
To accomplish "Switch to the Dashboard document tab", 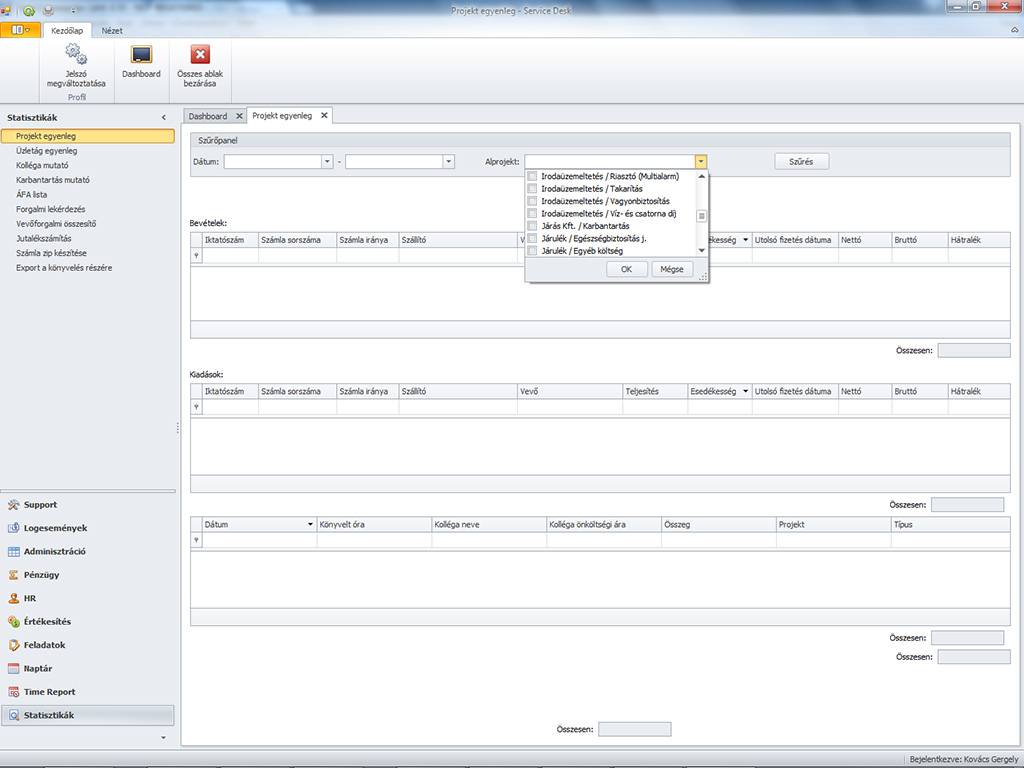I will (208, 116).
